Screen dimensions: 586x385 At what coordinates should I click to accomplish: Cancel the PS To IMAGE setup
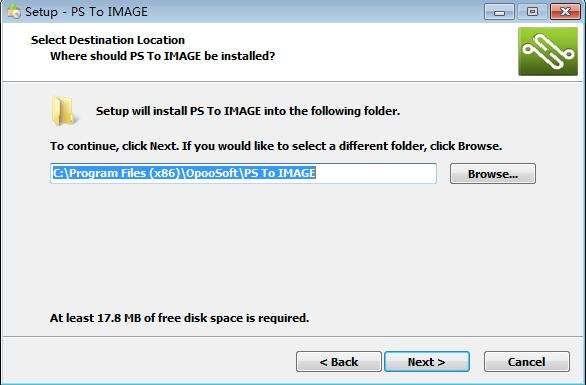[527, 361]
